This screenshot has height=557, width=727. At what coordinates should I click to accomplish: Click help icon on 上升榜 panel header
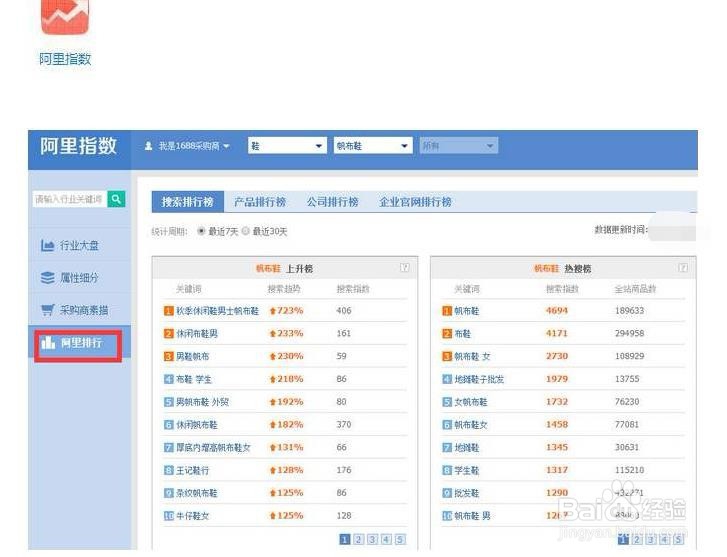pos(405,268)
